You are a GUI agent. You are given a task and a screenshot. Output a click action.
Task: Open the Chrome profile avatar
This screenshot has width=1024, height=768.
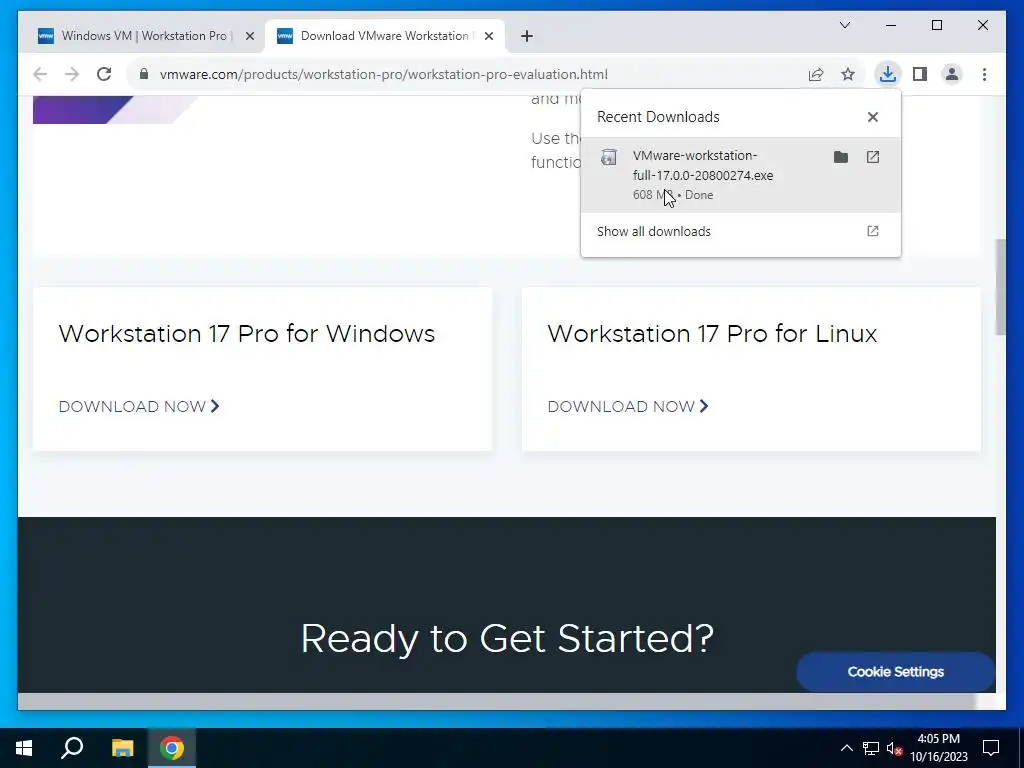952,74
